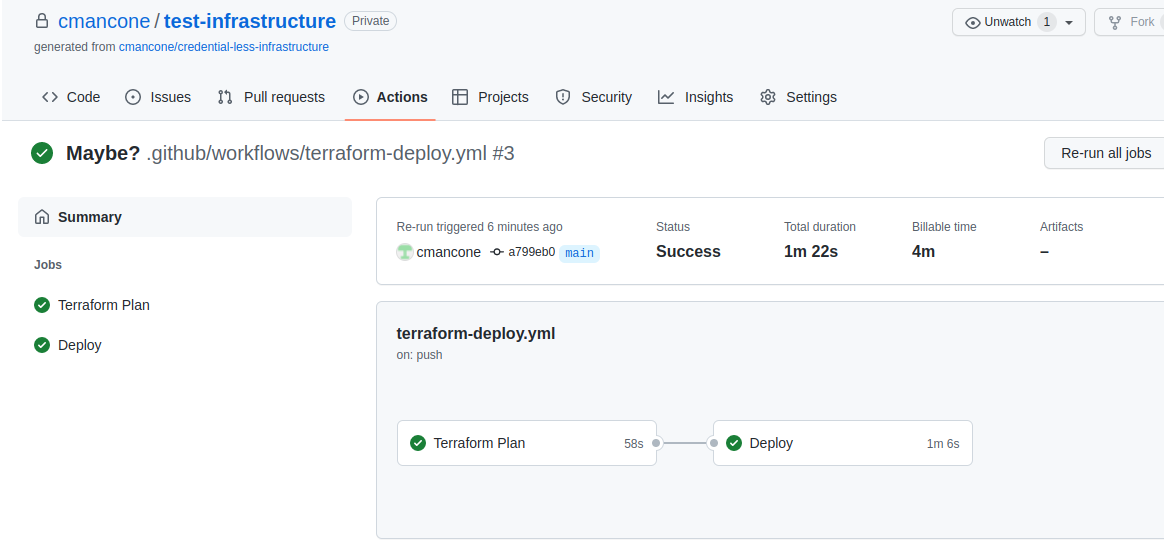This screenshot has width=1164, height=542.
Task: Click the 58s duration in Terraform Plan box
Action: click(633, 444)
